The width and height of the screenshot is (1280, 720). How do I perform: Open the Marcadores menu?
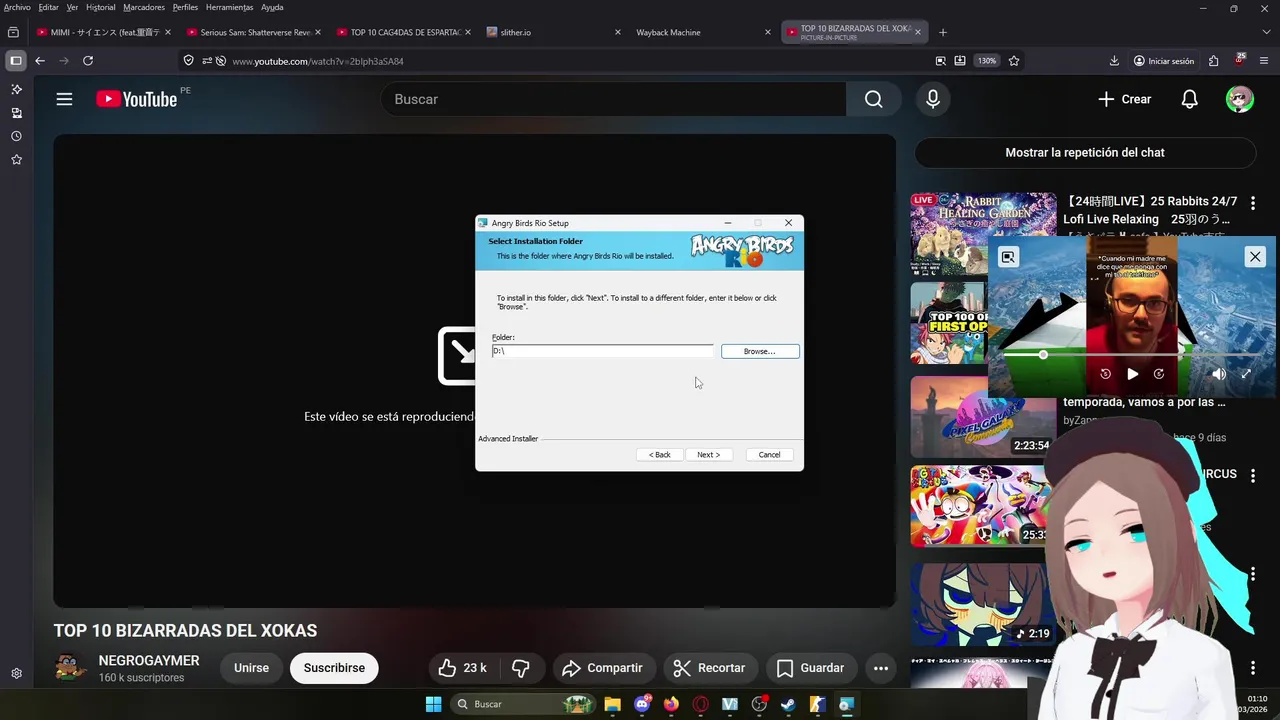tap(144, 7)
